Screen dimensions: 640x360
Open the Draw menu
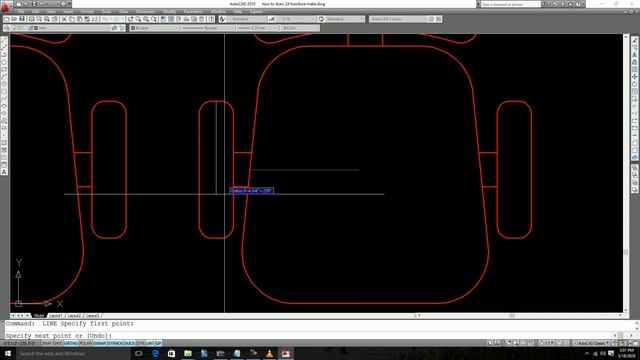click(x=123, y=11)
